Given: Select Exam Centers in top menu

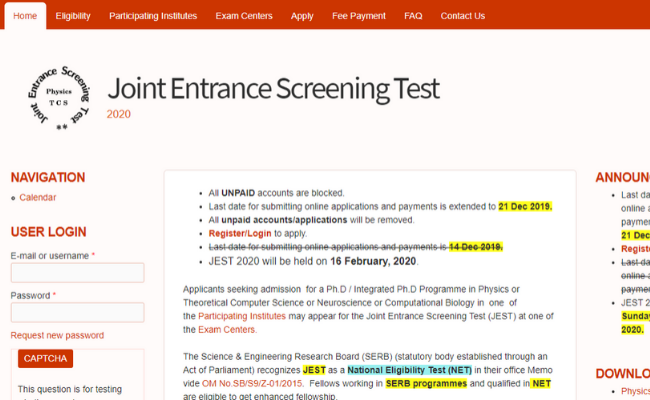Looking at the screenshot, I should pos(244,16).
